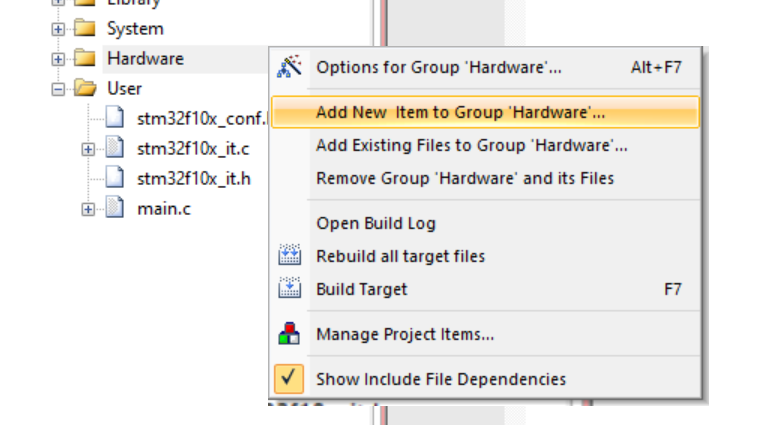Select Remove Group 'Hardware' and its Files
This screenshot has height=425, width=758.
pyautogui.click(x=465, y=178)
